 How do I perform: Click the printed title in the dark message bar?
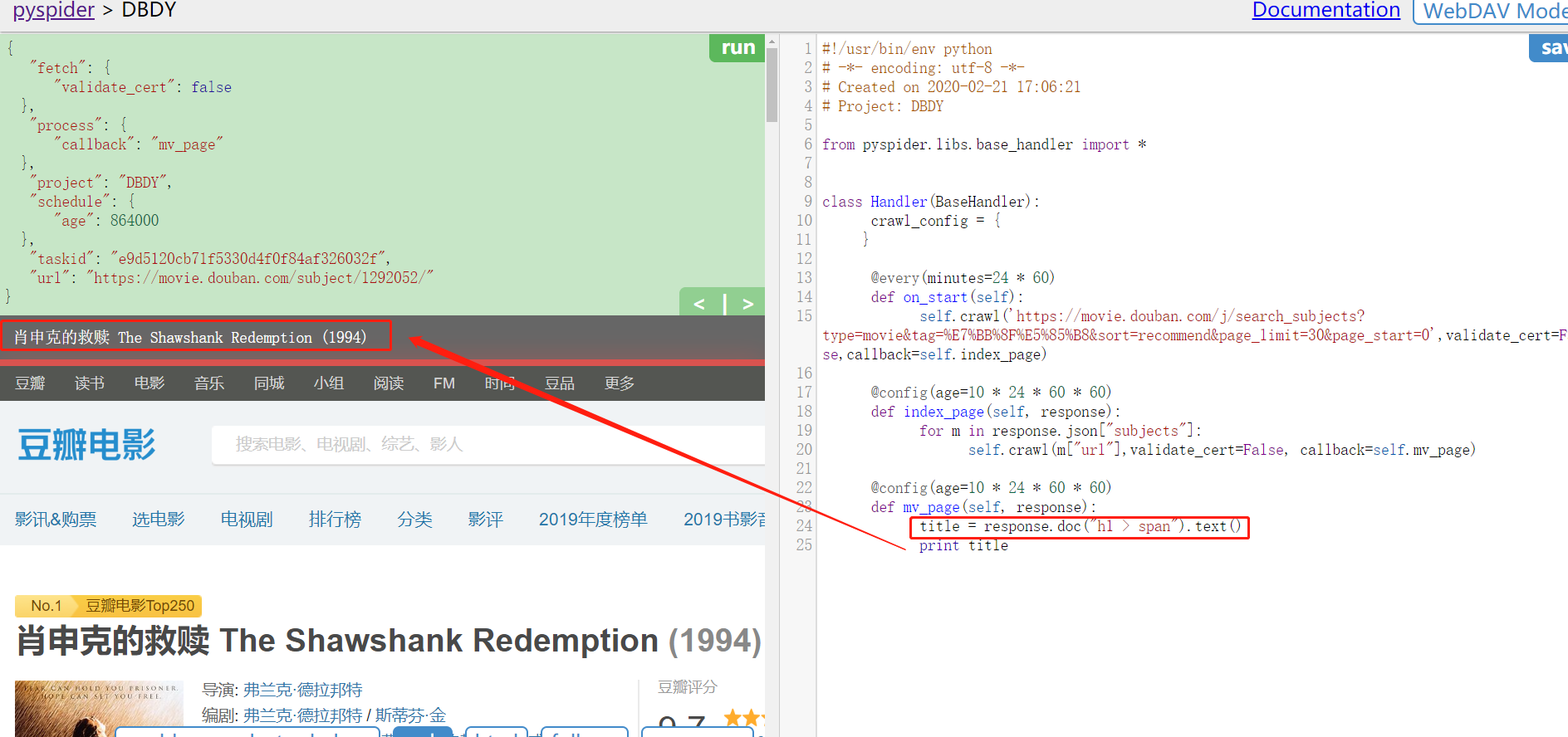click(190, 338)
